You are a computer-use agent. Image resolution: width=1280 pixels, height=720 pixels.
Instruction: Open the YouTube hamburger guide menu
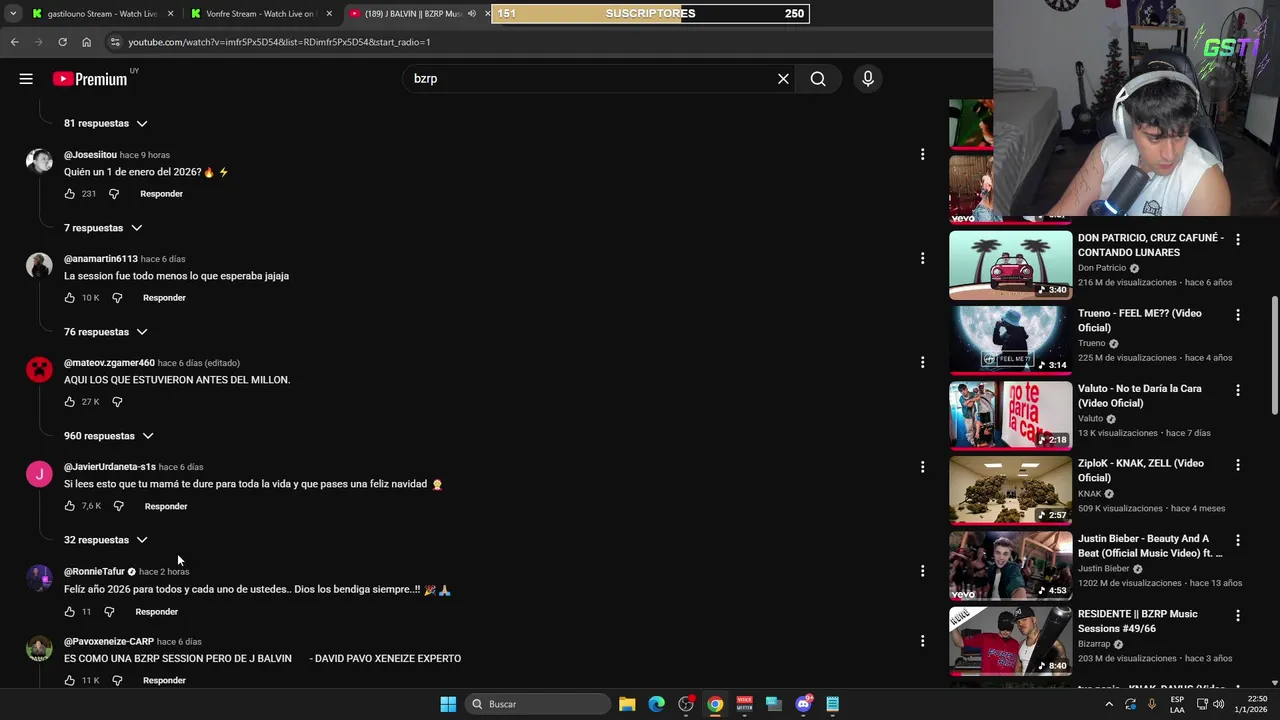[x=26, y=79]
